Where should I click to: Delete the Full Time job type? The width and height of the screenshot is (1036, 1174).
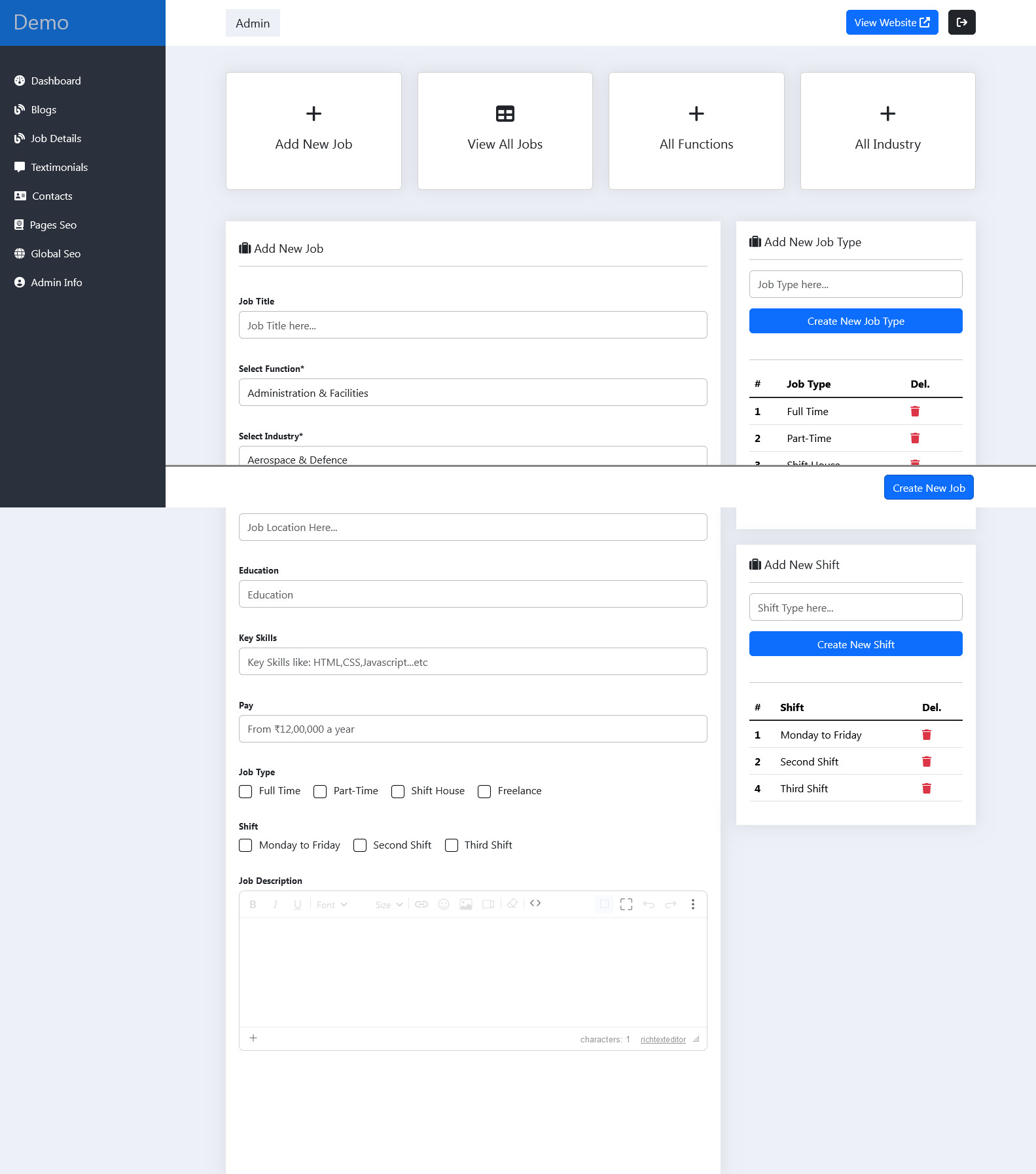click(x=915, y=411)
